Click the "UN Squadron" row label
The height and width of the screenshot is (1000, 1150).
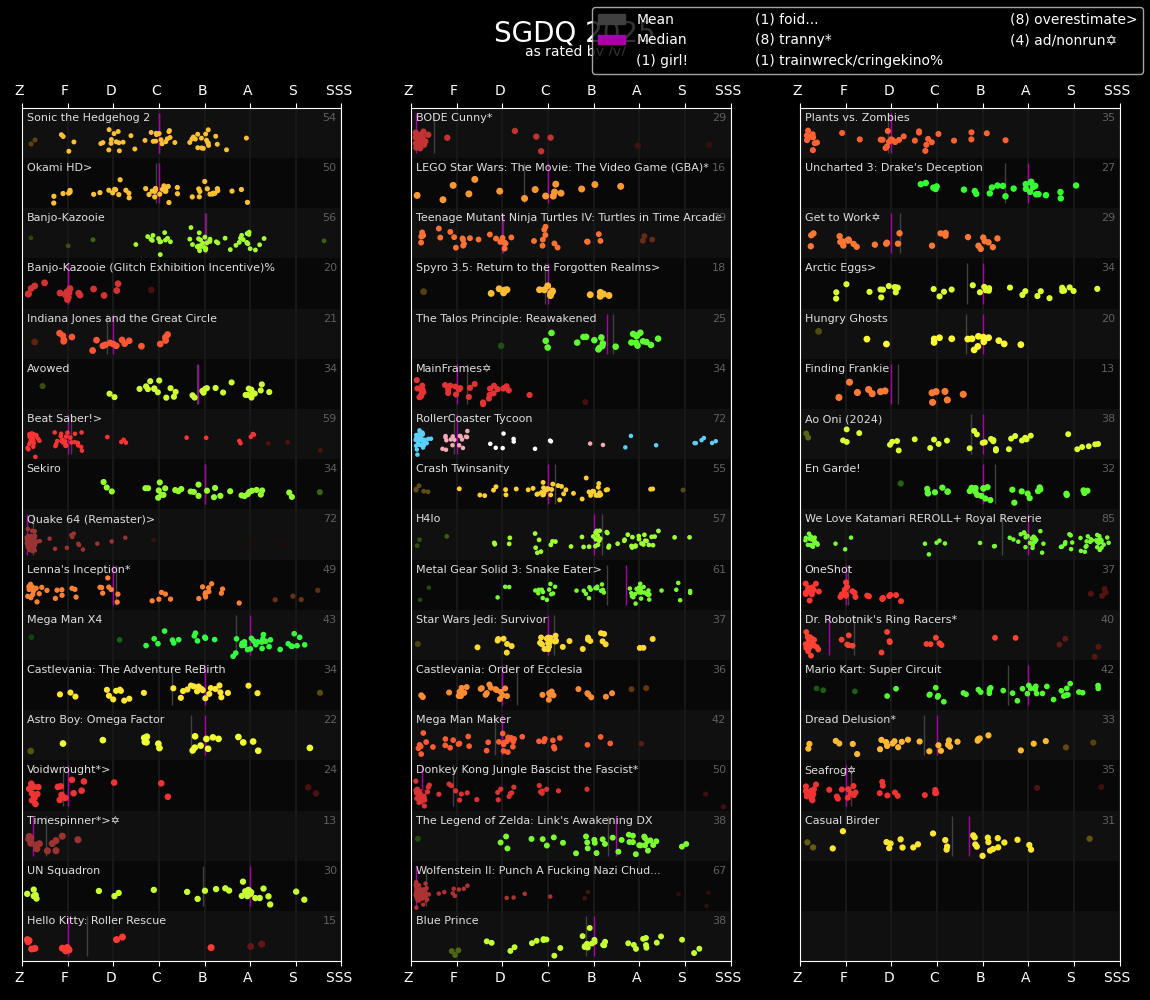pyautogui.click(x=63, y=870)
